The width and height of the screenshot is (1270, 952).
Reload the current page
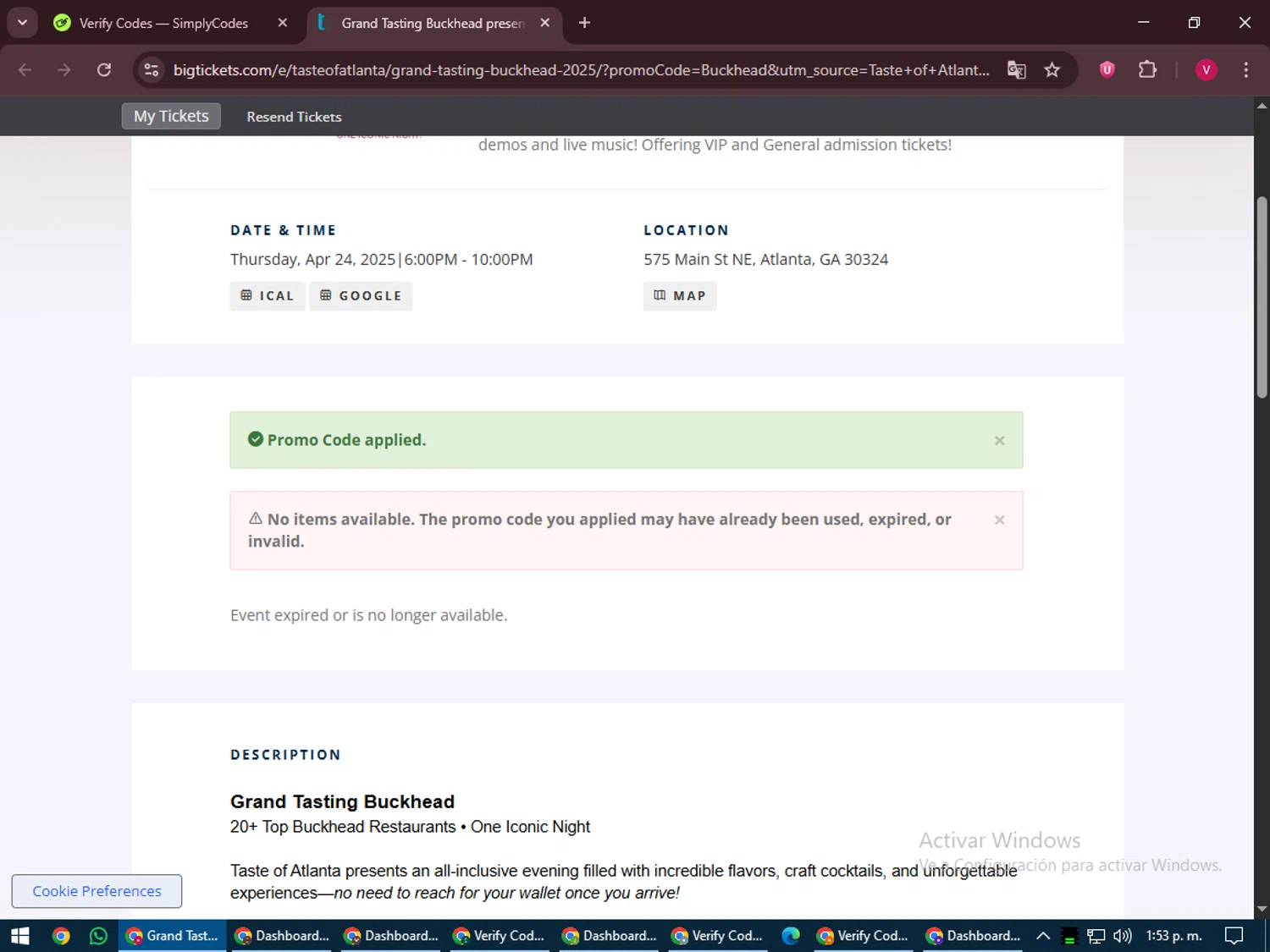click(x=104, y=69)
